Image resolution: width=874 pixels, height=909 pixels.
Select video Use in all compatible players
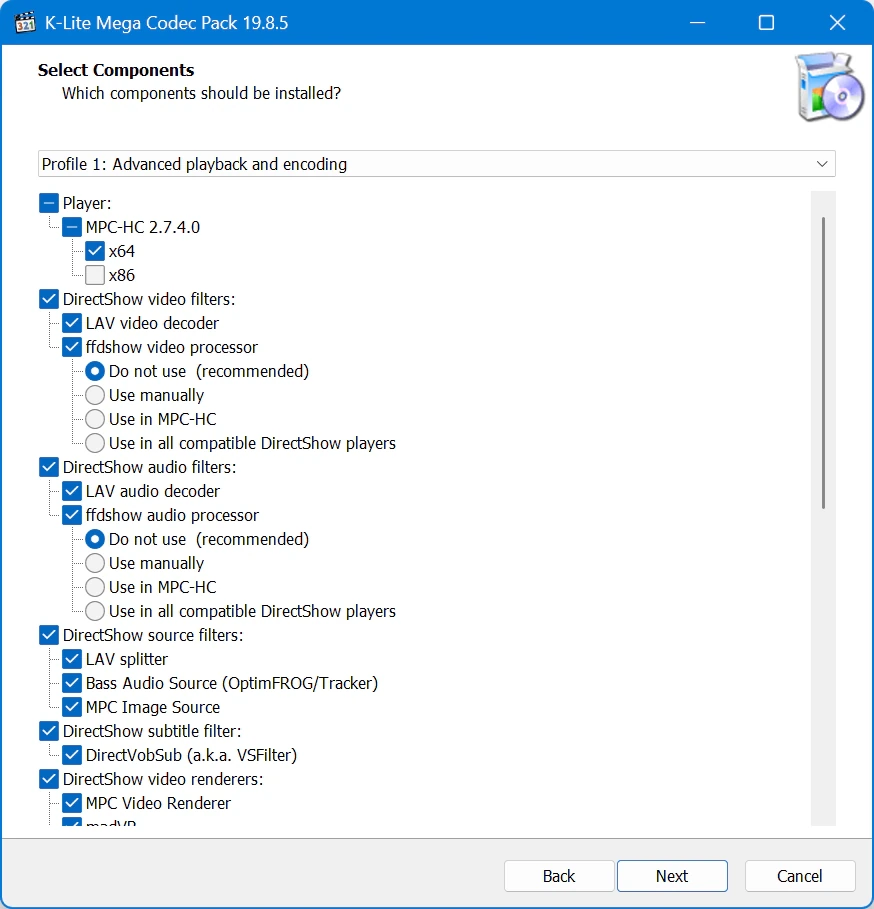coord(95,443)
